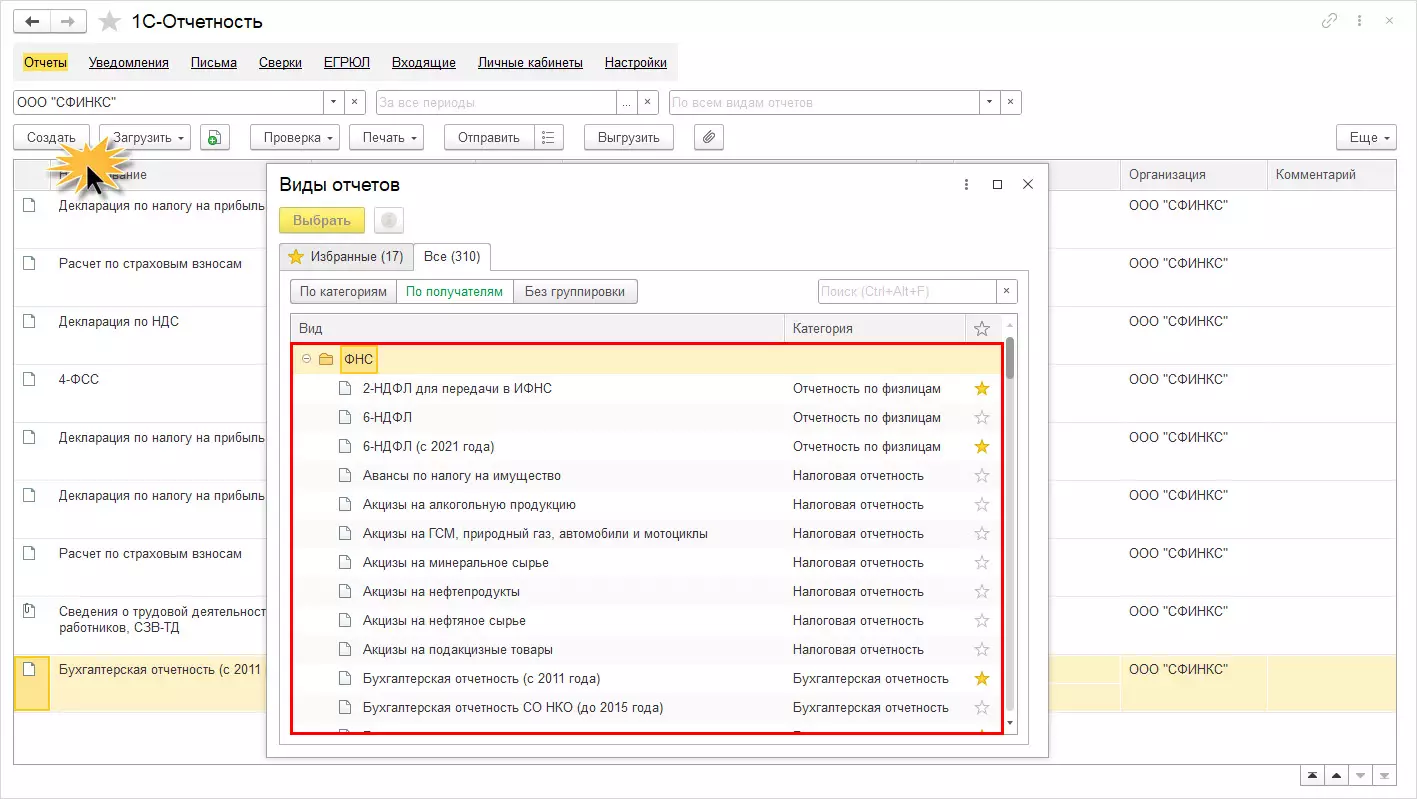
Task: Open the report types filter dropdown arrow
Action: pyautogui.click(x=990, y=102)
